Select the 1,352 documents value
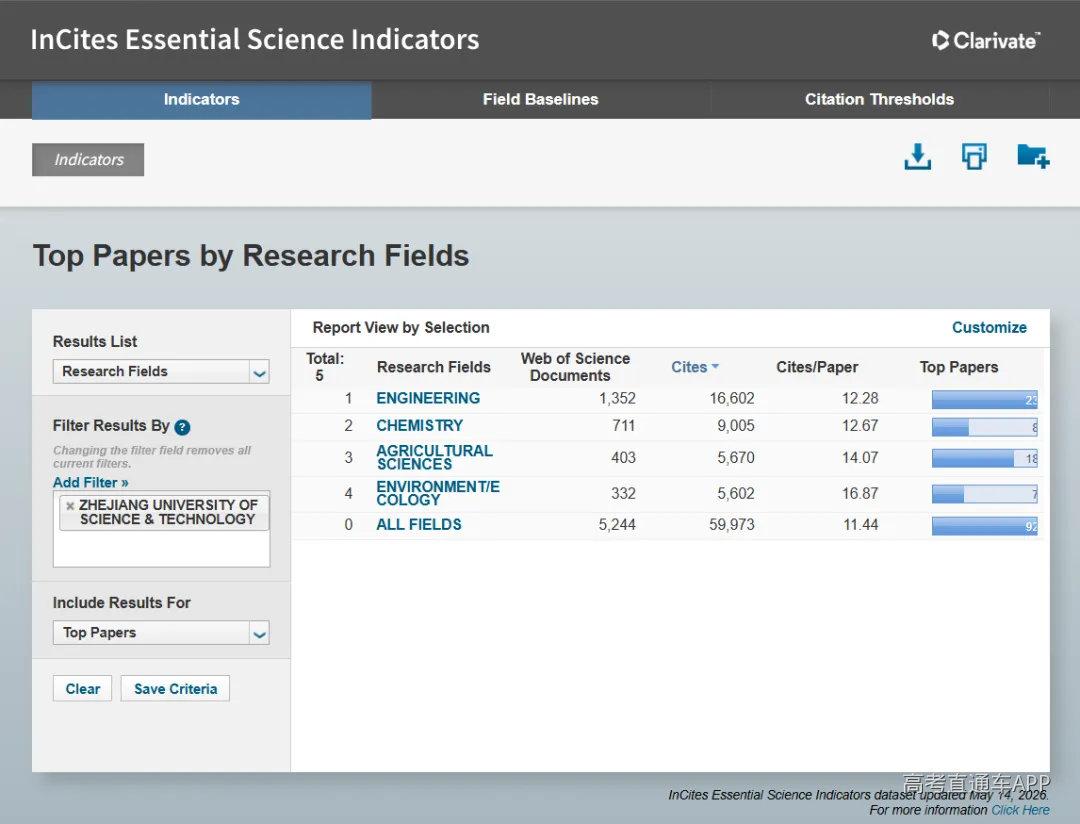The image size is (1080, 824). click(x=617, y=398)
